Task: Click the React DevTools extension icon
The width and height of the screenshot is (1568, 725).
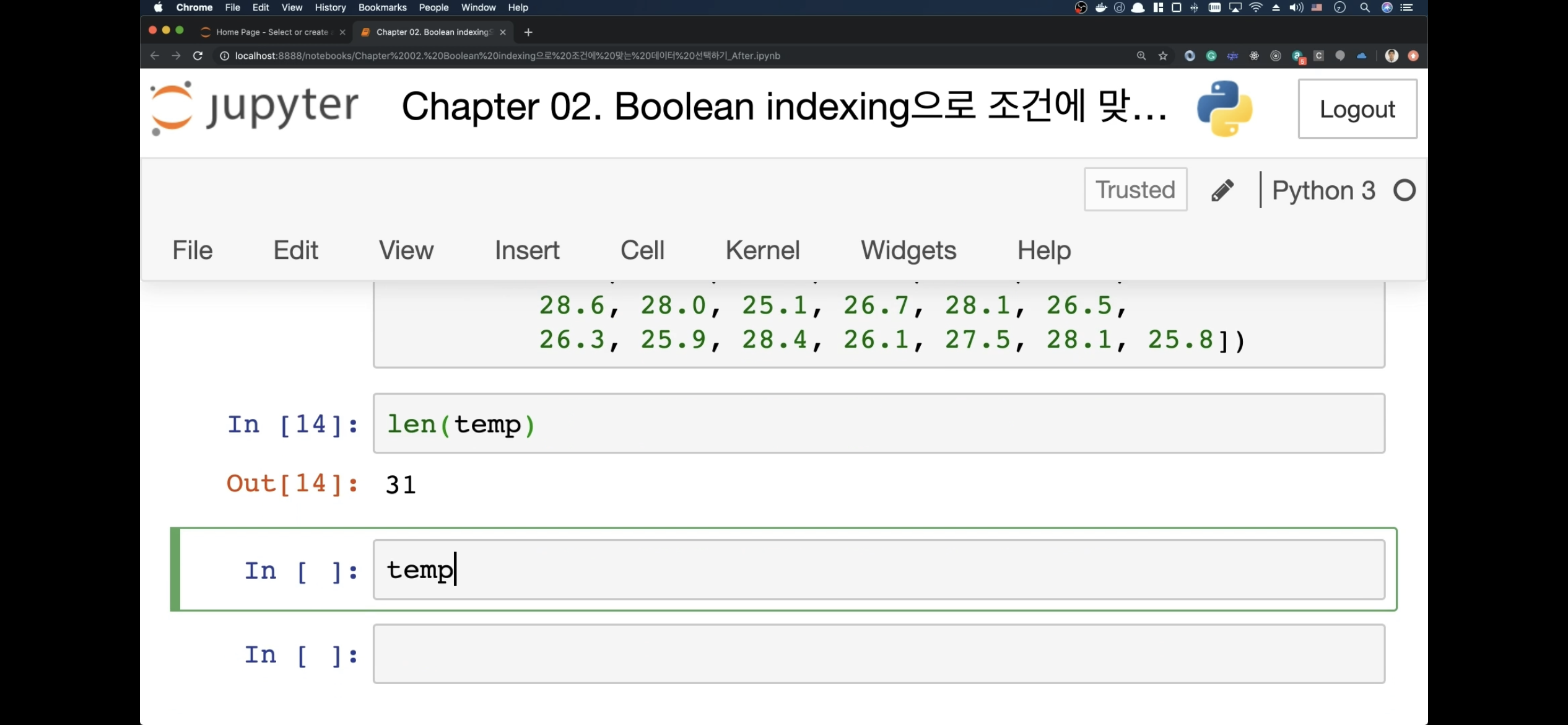Action: 1254,56
